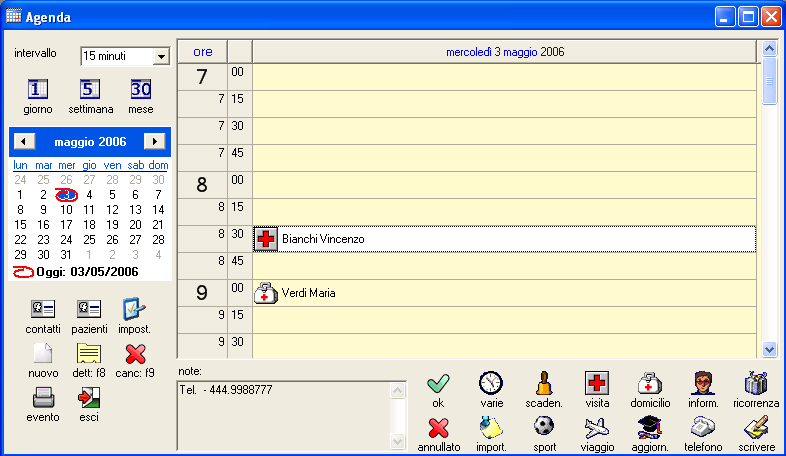Go to the next month in calendar
This screenshot has width=786, height=456.
[154, 141]
